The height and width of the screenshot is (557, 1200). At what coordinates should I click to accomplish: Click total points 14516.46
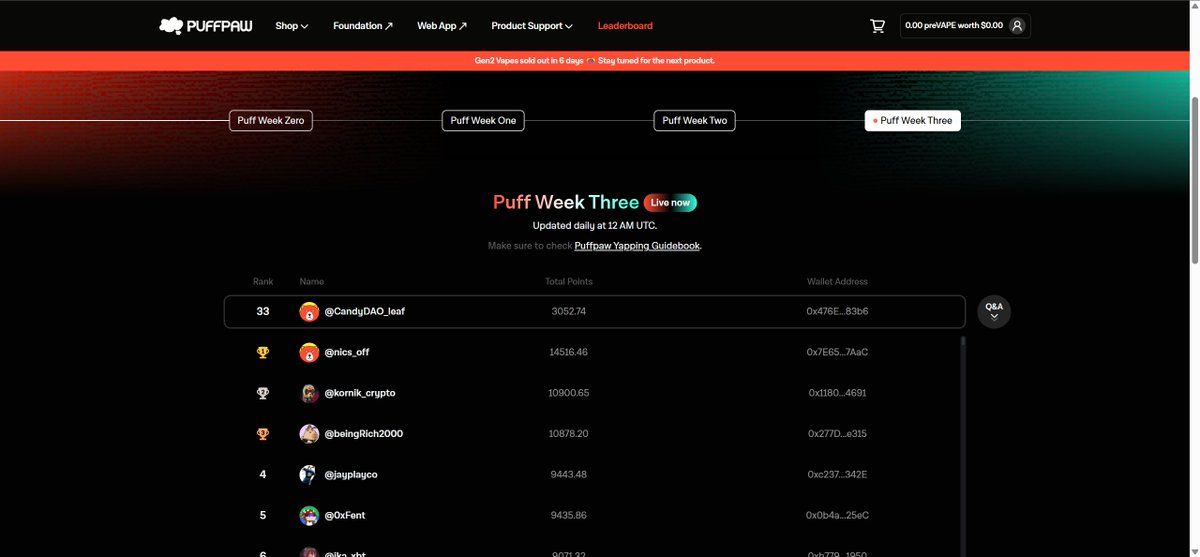[x=569, y=352]
